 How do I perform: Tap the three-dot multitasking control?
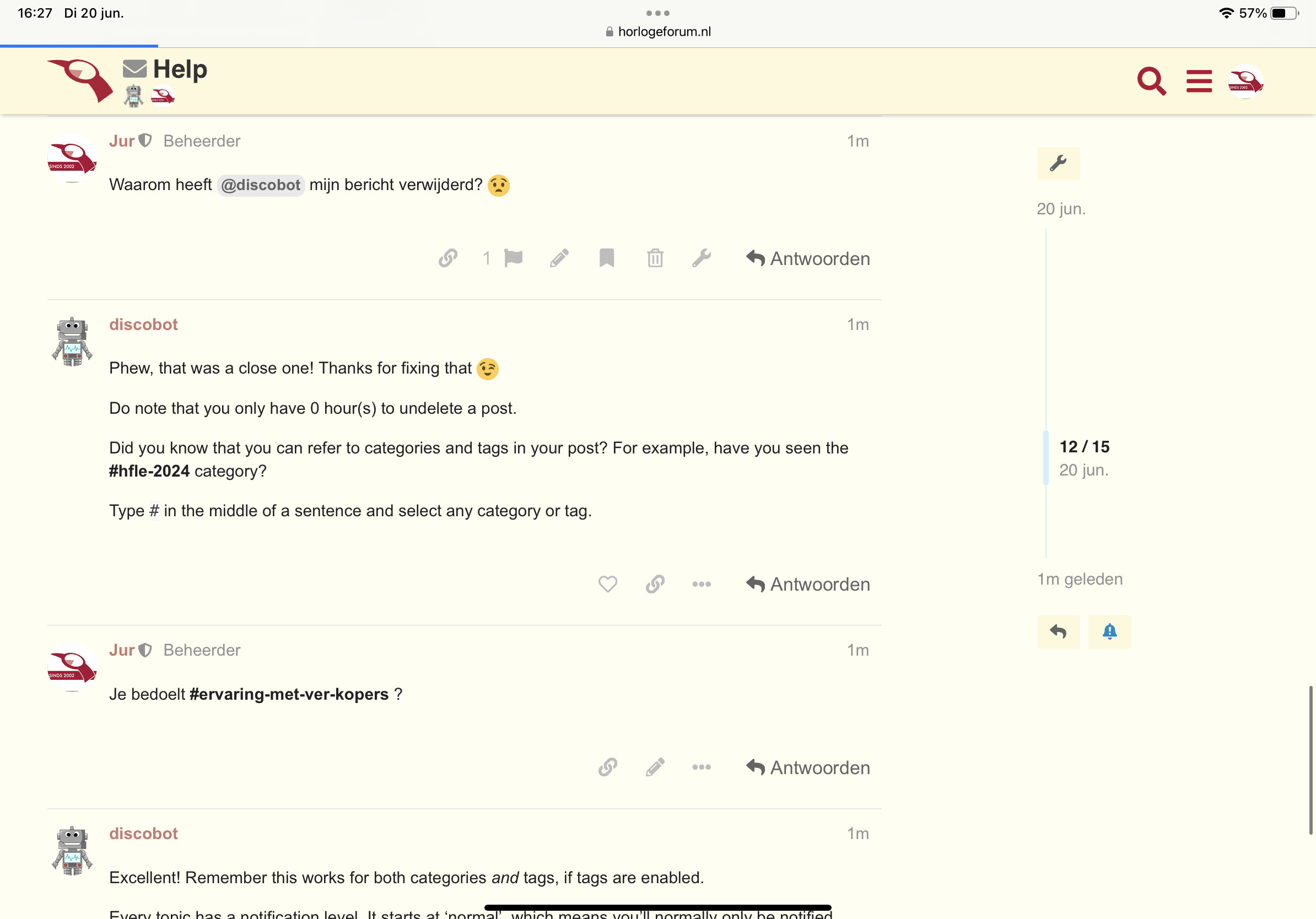[x=657, y=13]
